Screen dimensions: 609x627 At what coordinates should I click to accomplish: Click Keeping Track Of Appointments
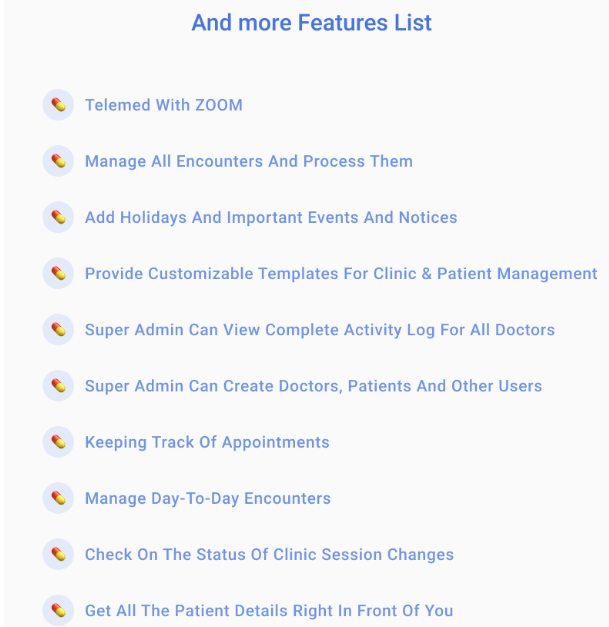(x=207, y=441)
